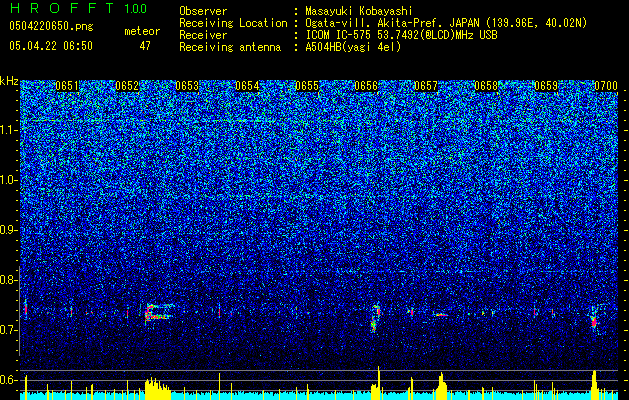Screen dimensions: 629x400
Task: Click the 'Receiving antenna' label
Action: click(x=230, y=47)
